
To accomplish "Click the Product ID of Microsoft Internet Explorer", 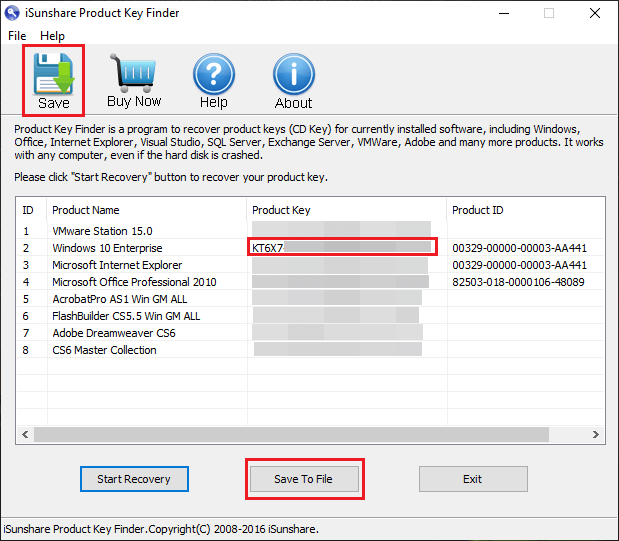I will coord(519,265).
